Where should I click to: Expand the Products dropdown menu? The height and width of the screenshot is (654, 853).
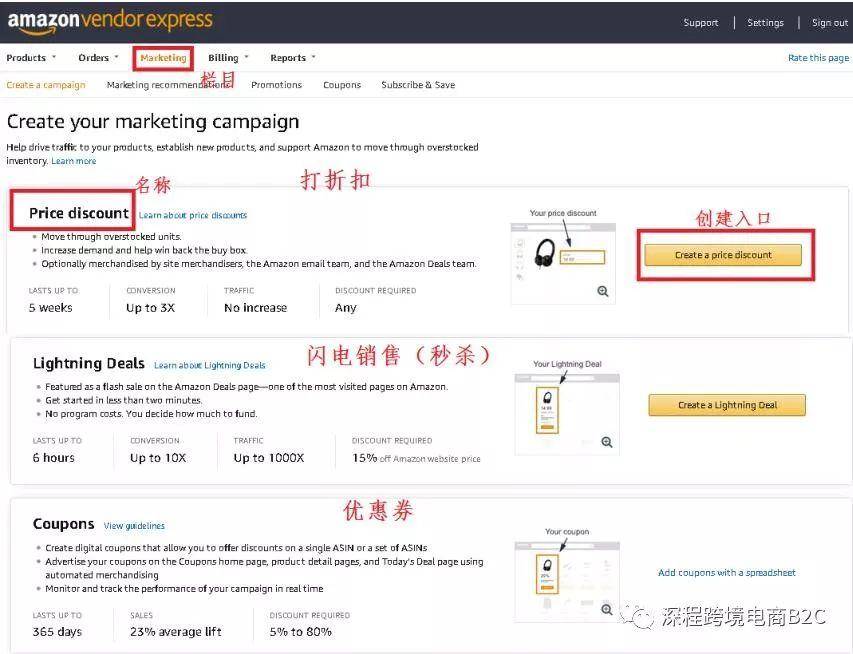coord(31,58)
